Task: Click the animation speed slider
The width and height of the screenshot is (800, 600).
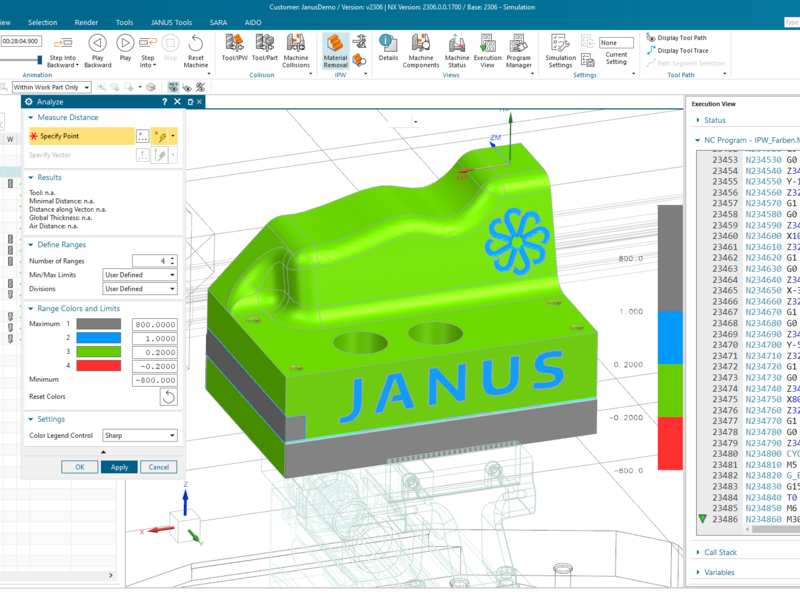Action: [40, 60]
